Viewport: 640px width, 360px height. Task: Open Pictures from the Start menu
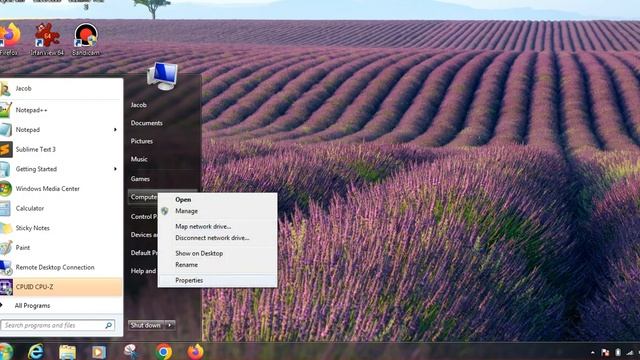coord(142,141)
